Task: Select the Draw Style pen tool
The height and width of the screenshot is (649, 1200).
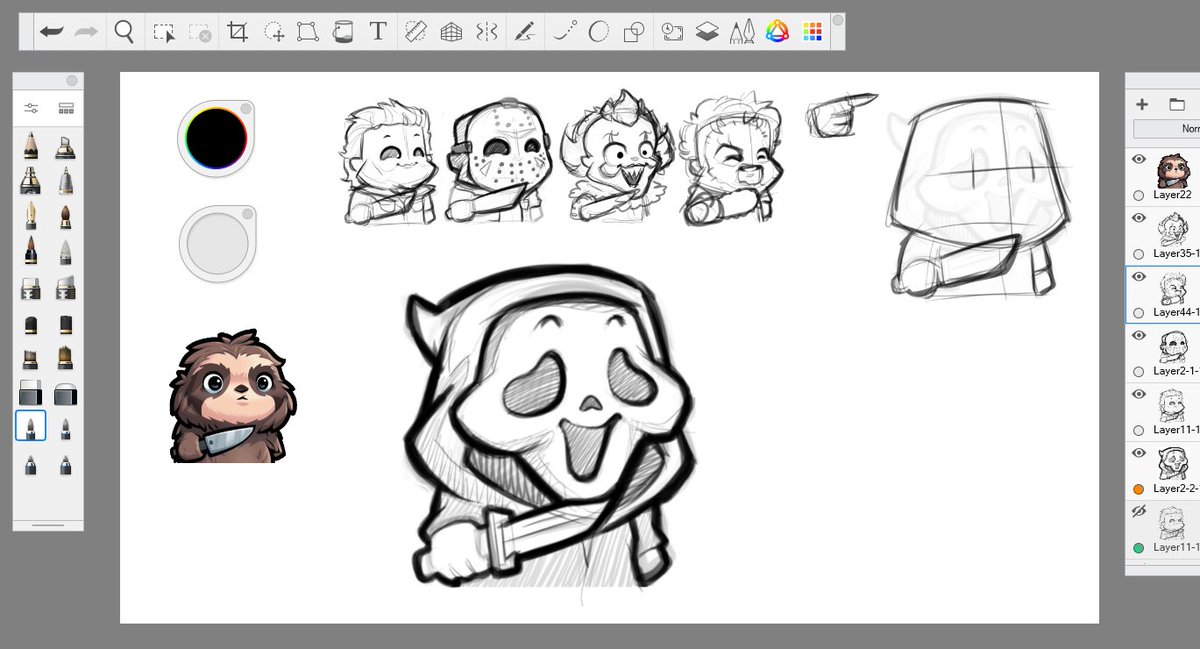Action: 524,32
